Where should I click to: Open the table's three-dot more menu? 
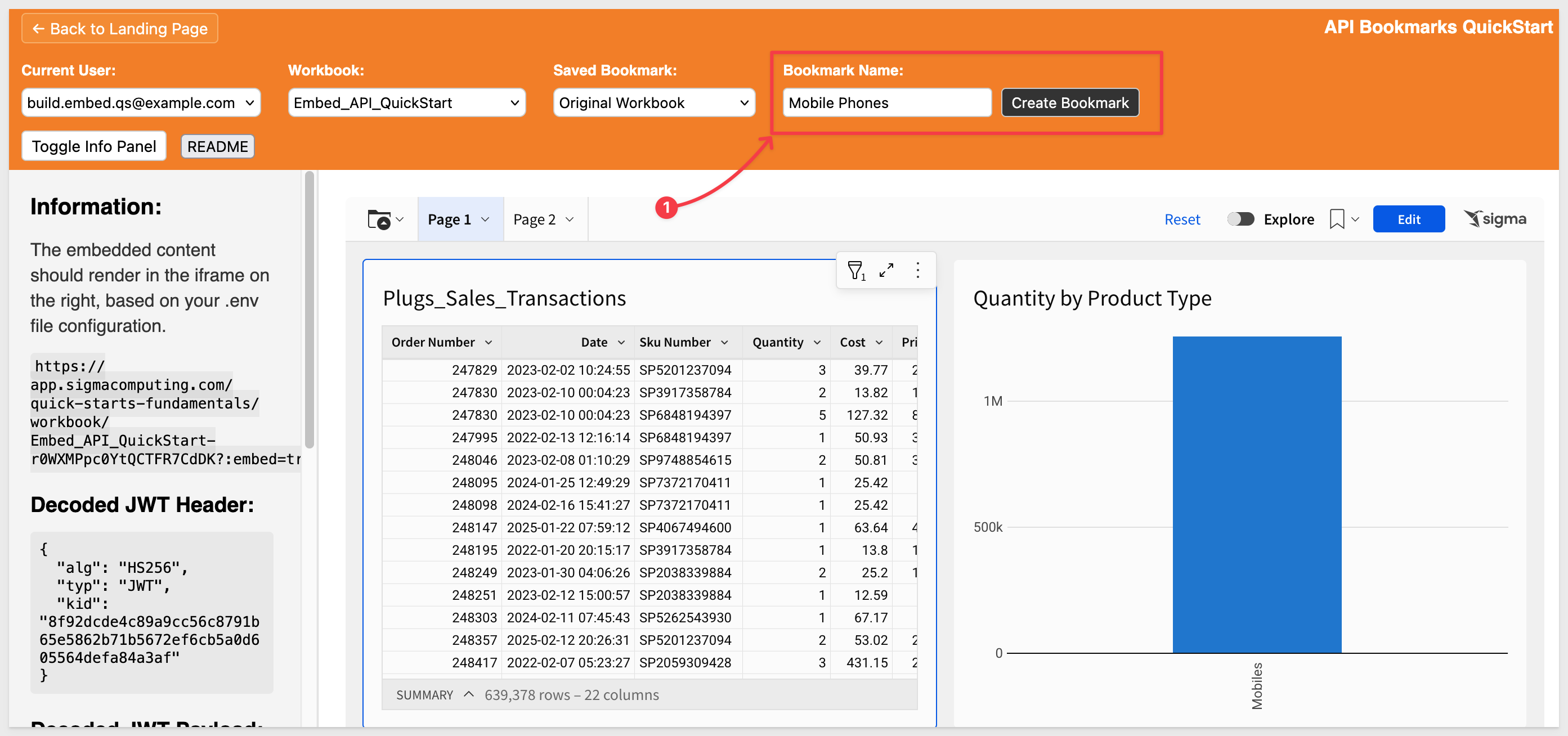918,270
